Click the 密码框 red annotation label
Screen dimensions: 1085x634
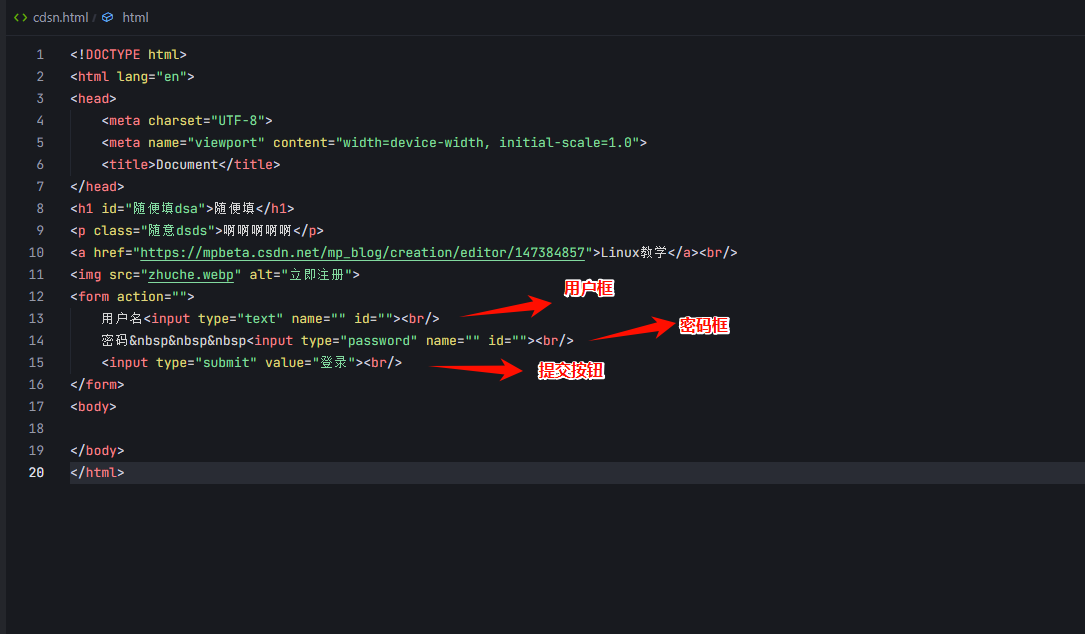(x=704, y=325)
